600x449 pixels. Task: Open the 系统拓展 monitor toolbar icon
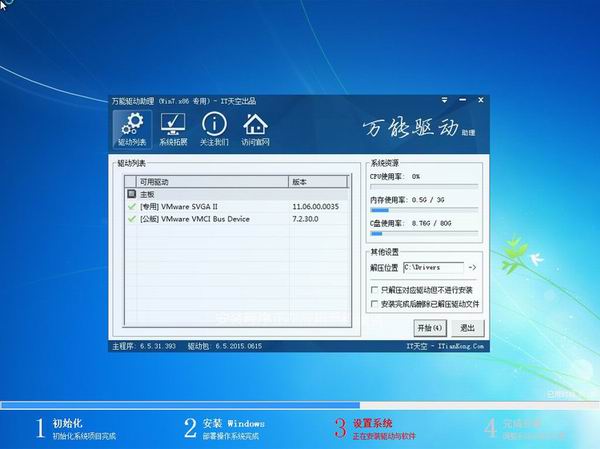pyautogui.click(x=173, y=129)
